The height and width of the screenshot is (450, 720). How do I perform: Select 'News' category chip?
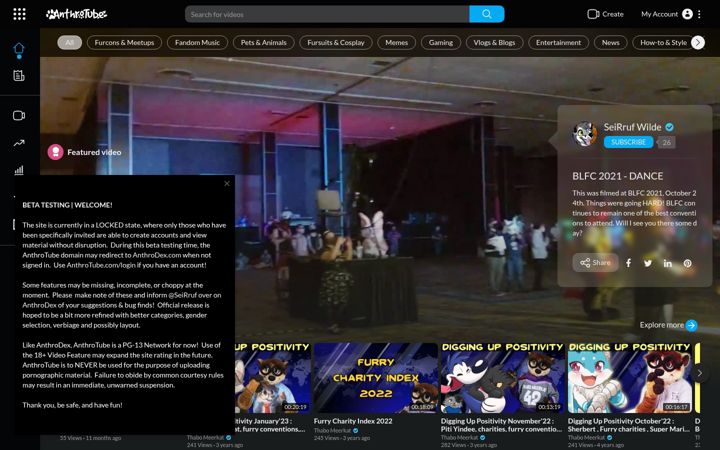click(611, 43)
